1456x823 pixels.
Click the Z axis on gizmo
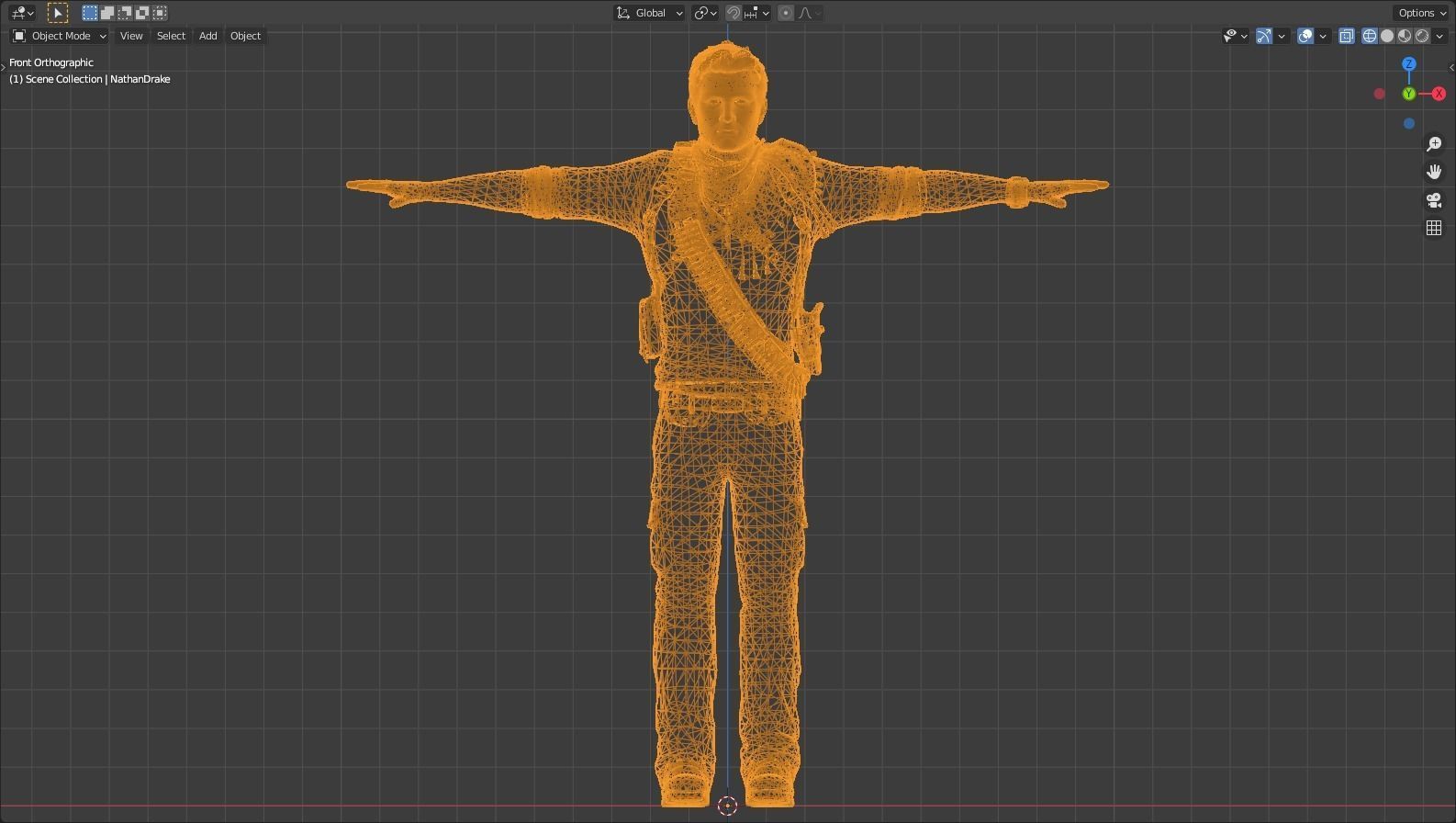(1409, 64)
